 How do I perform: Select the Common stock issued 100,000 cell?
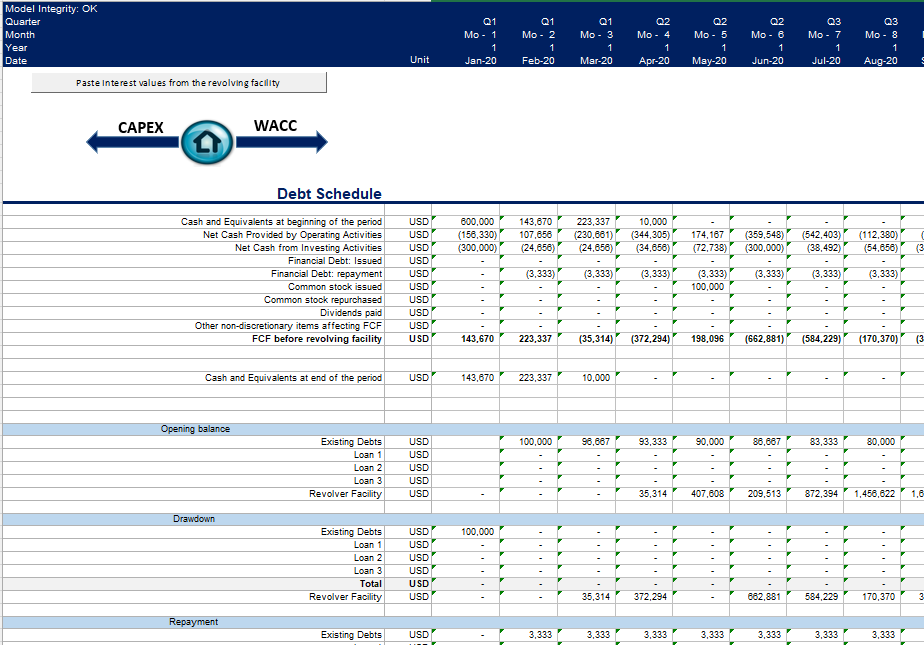708,287
